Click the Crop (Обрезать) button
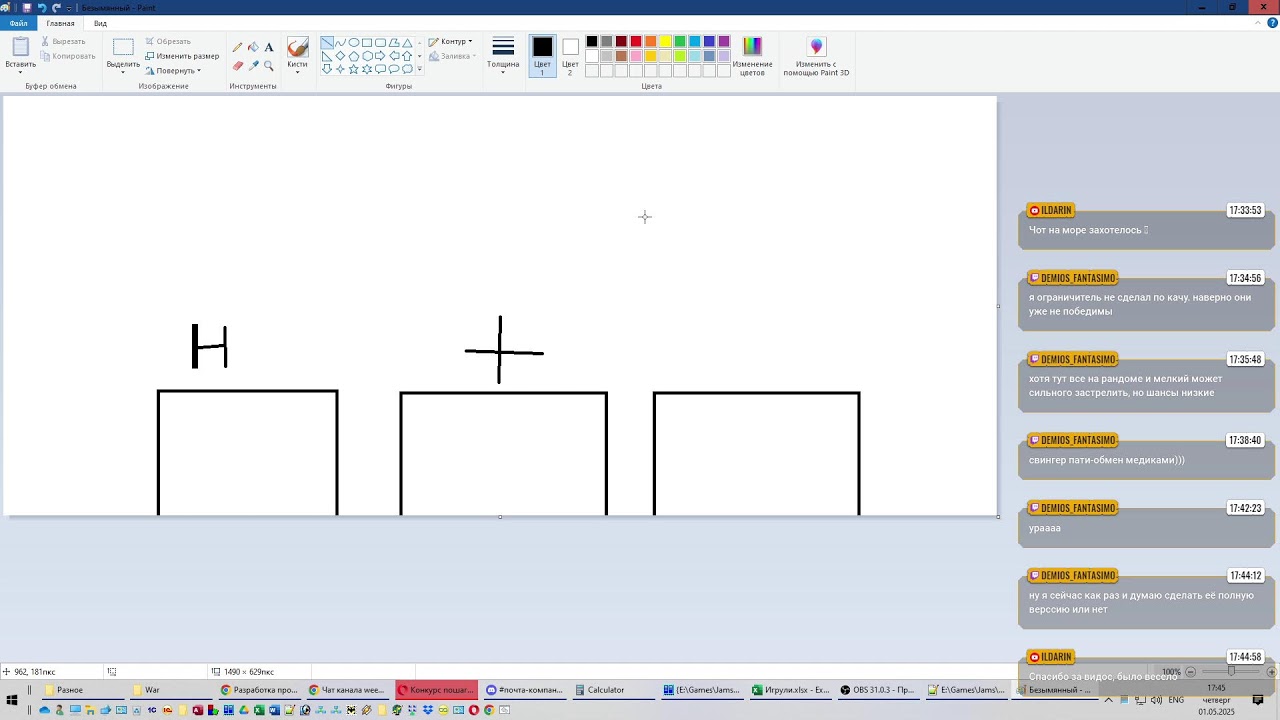This screenshot has height=720, width=1280. 167,41
